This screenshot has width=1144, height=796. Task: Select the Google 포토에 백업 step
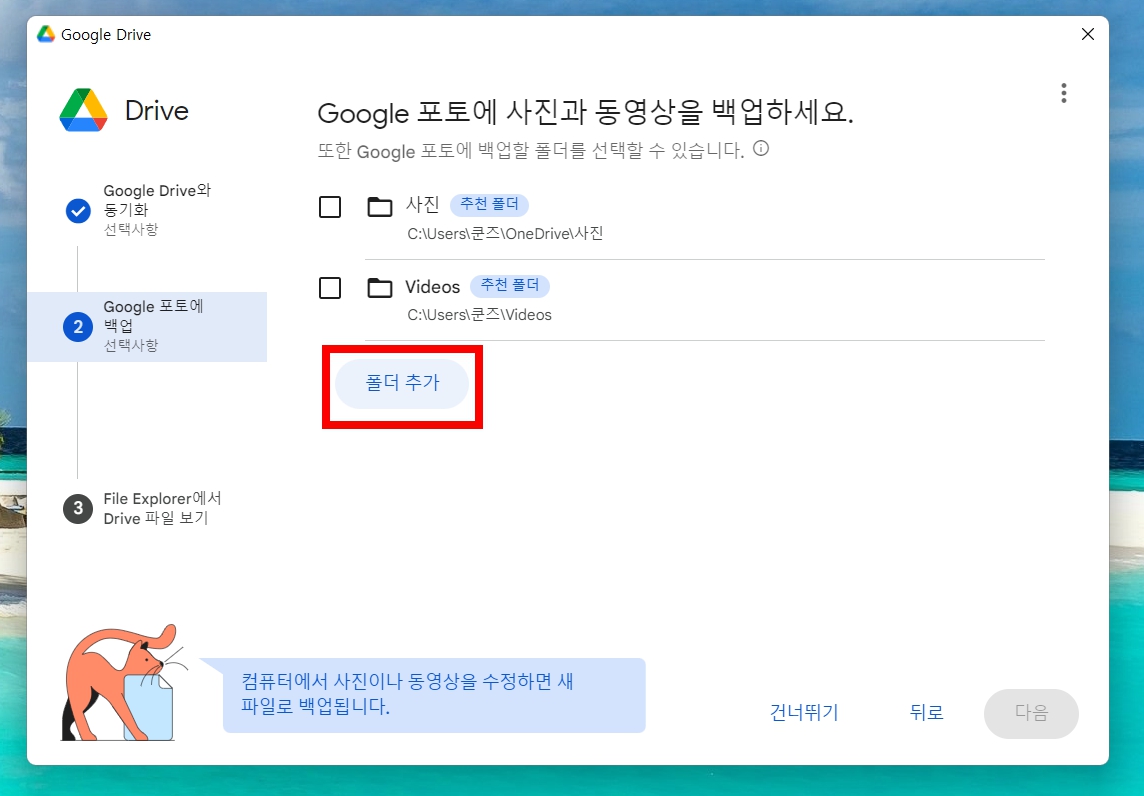147,326
